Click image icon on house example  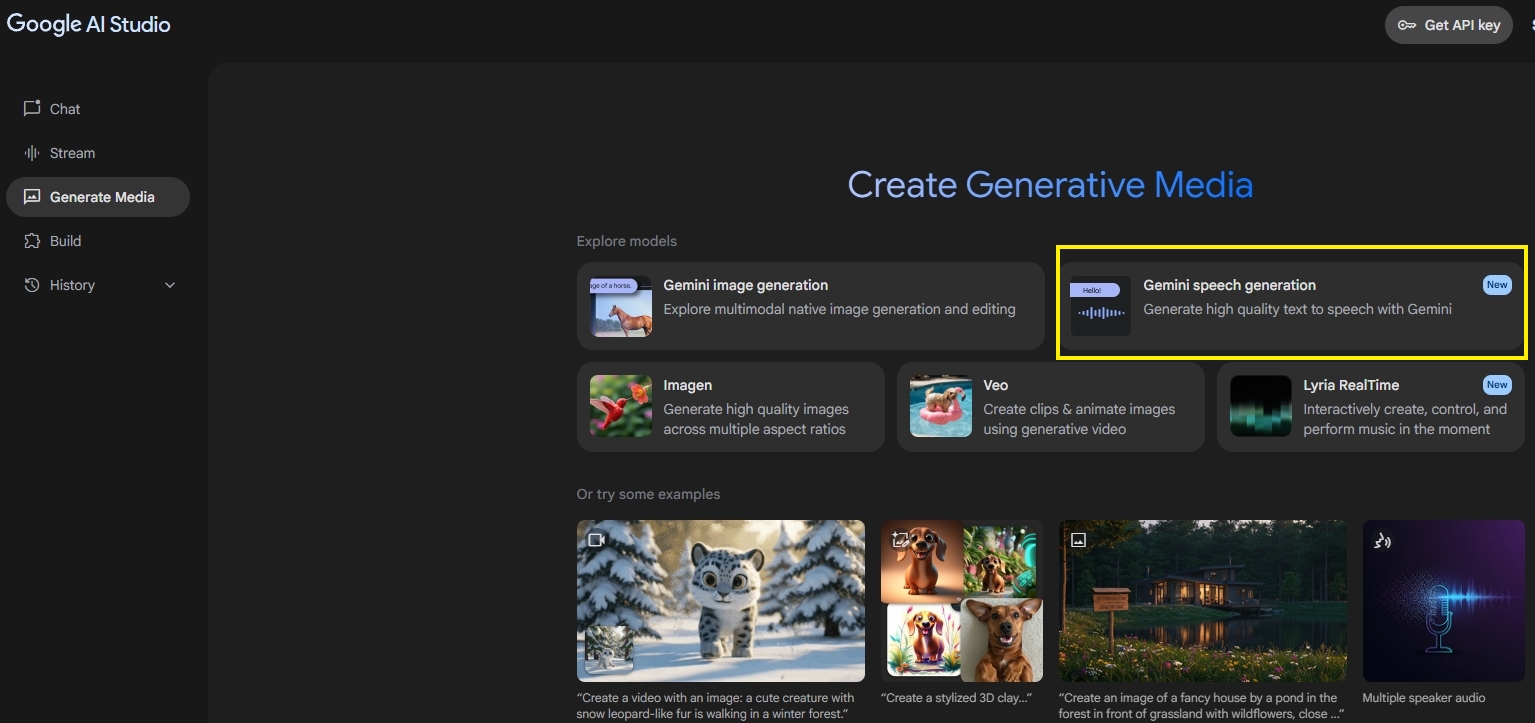tap(1079, 540)
